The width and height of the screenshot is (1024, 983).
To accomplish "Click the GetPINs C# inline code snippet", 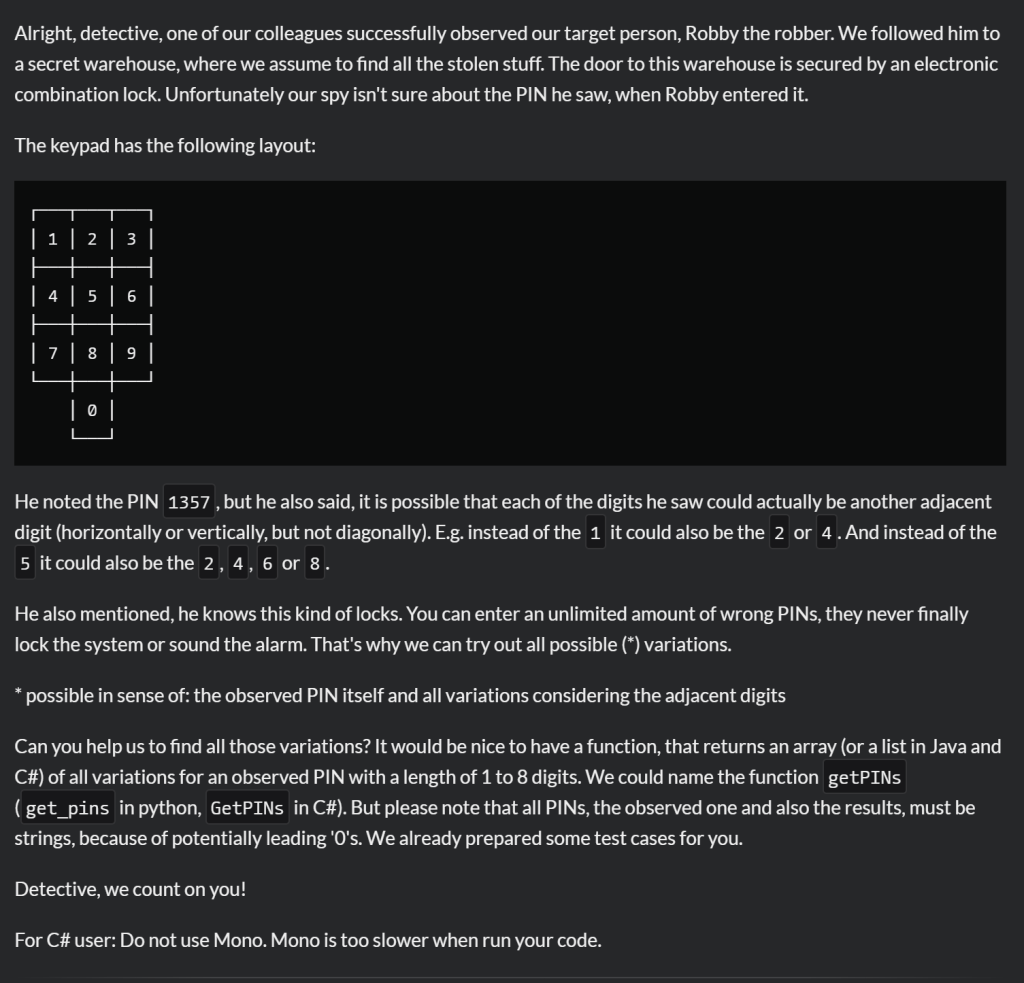I will point(247,808).
